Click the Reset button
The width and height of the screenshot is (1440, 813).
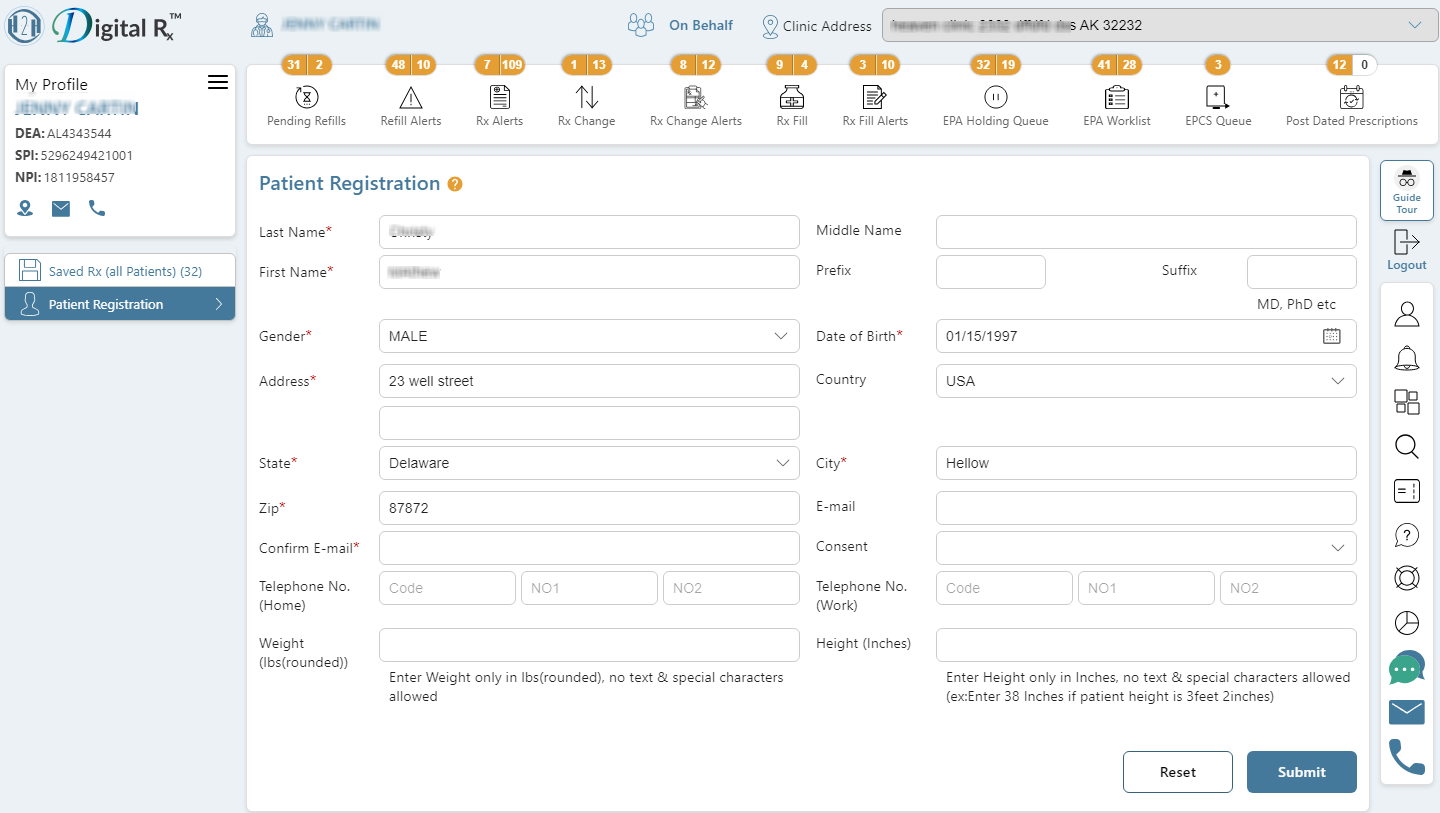1177,772
